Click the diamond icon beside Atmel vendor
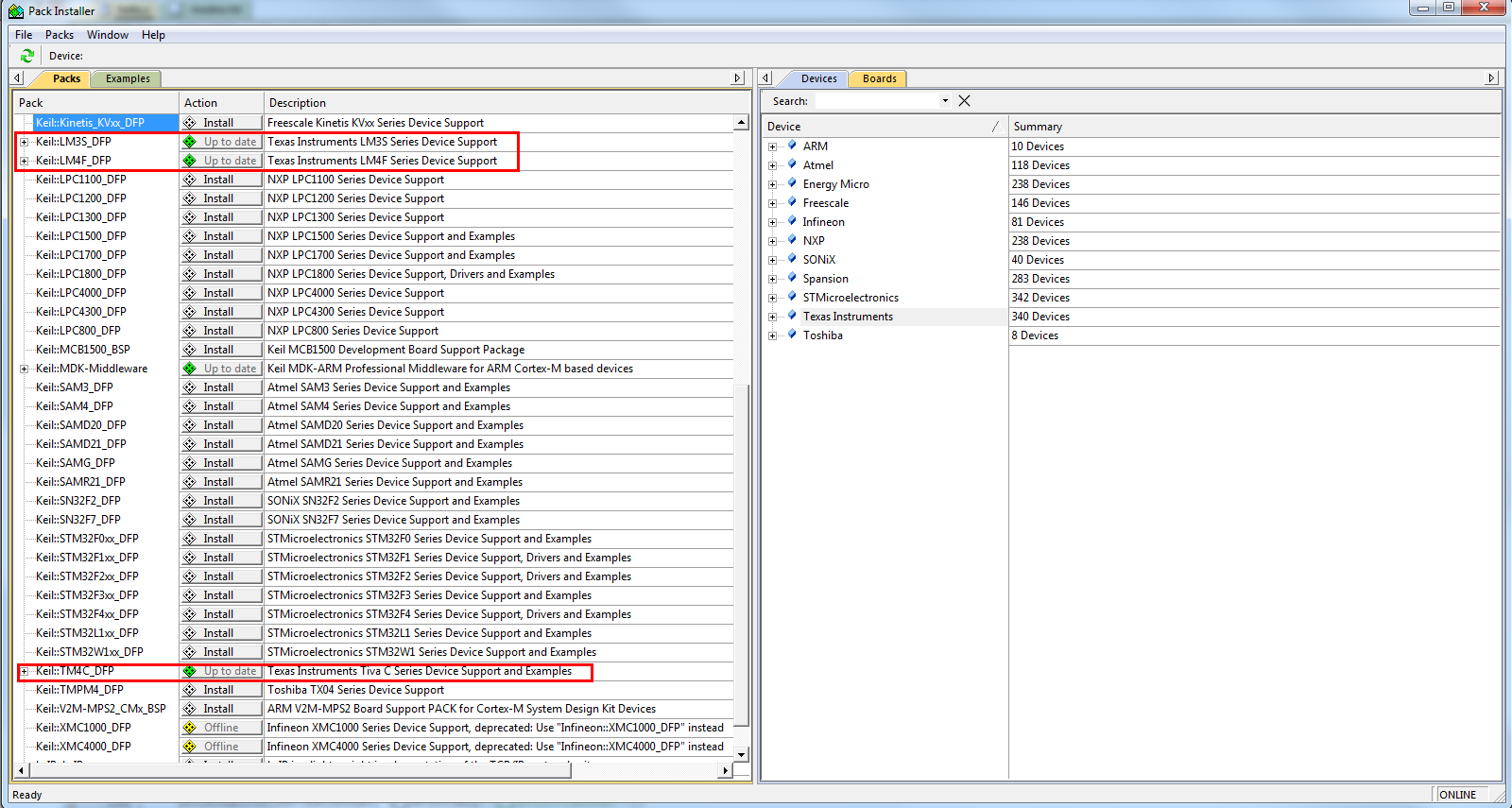 pyautogui.click(x=792, y=164)
